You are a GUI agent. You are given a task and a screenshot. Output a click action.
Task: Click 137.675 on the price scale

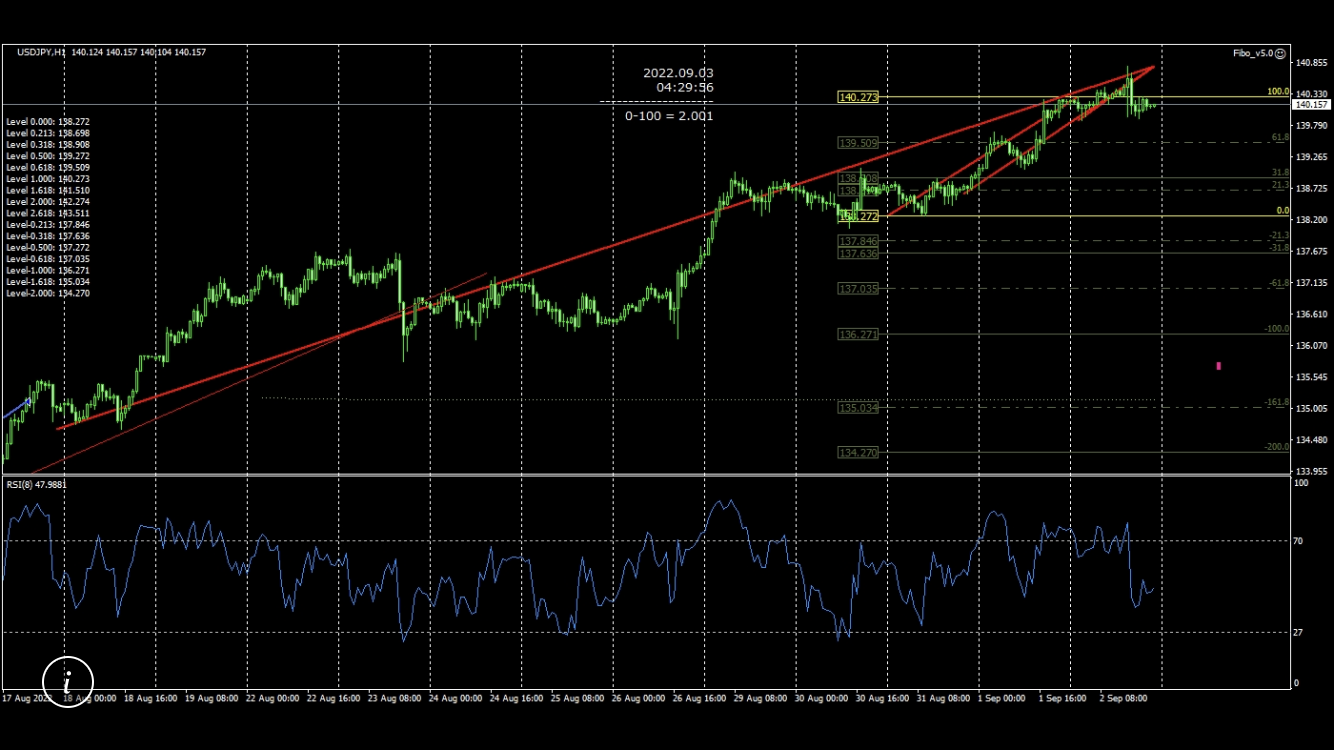[1311, 251]
